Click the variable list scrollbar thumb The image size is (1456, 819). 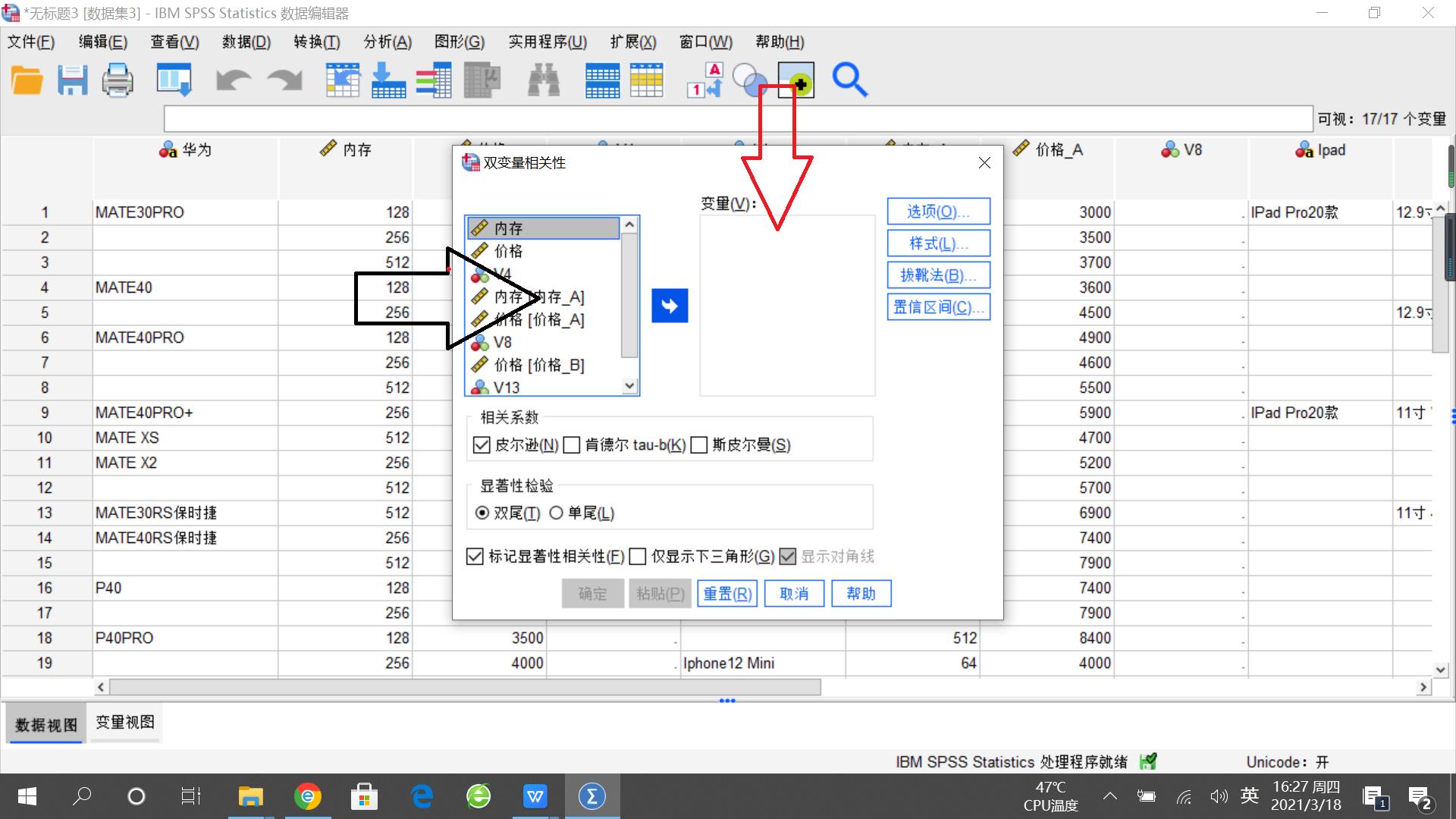[x=629, y=296]
